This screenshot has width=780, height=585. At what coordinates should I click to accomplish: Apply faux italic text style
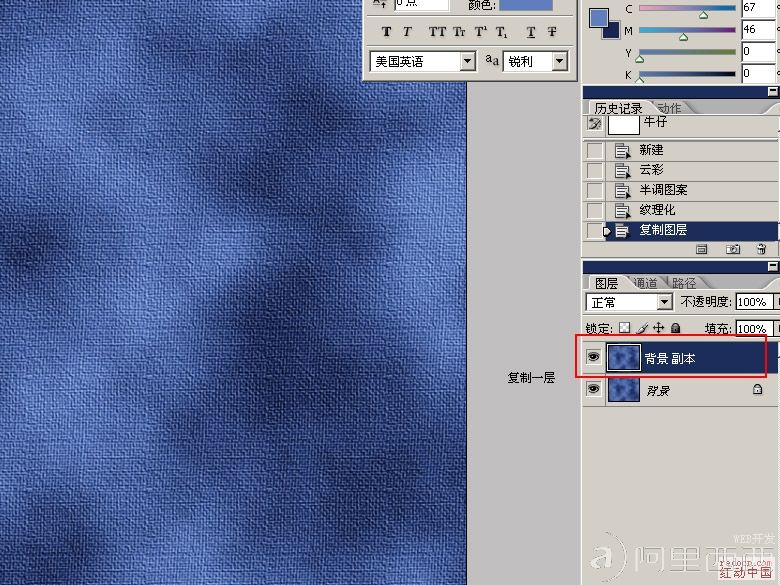(407, 32)
